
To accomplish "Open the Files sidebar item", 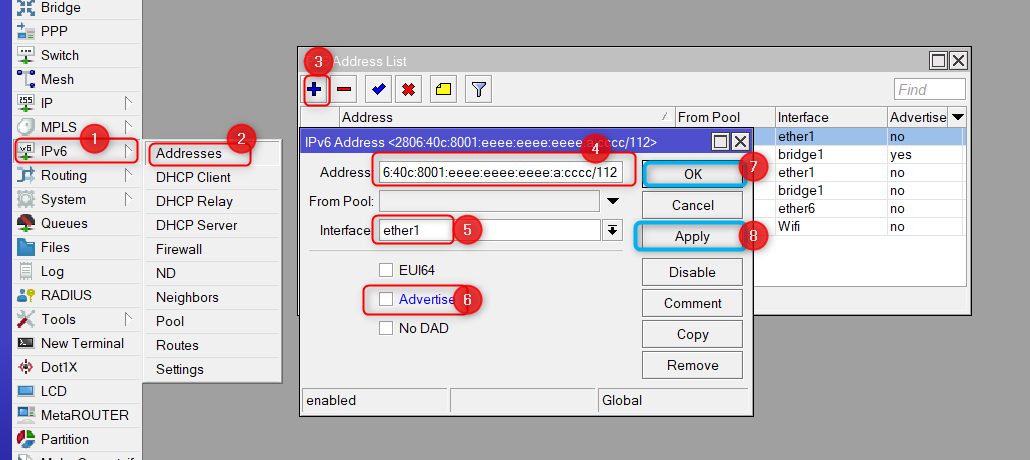I will [x=55, y=247].
